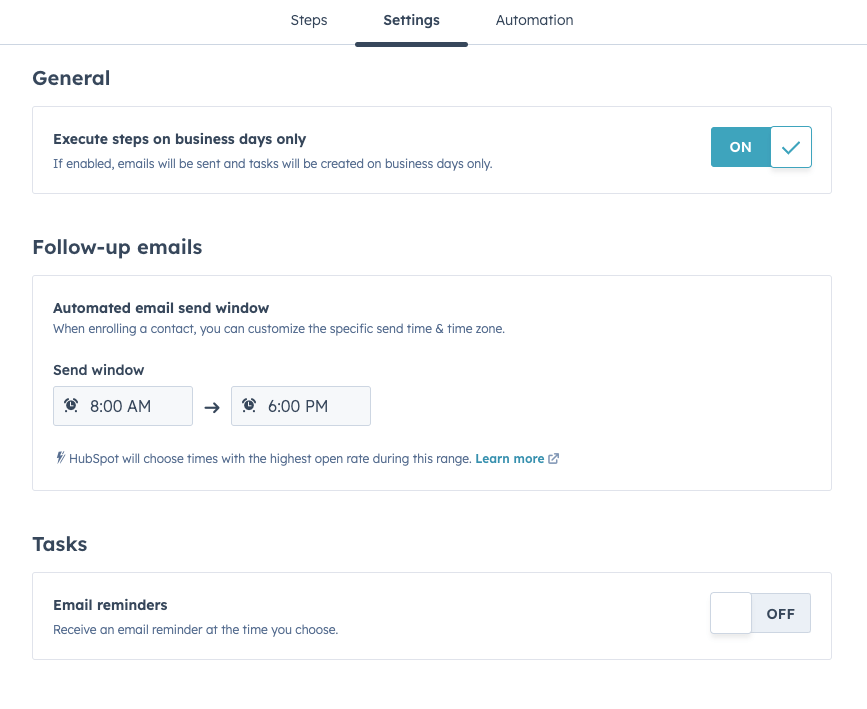Open the Learn more link
867x709 pixels.
tap(509, 458)
